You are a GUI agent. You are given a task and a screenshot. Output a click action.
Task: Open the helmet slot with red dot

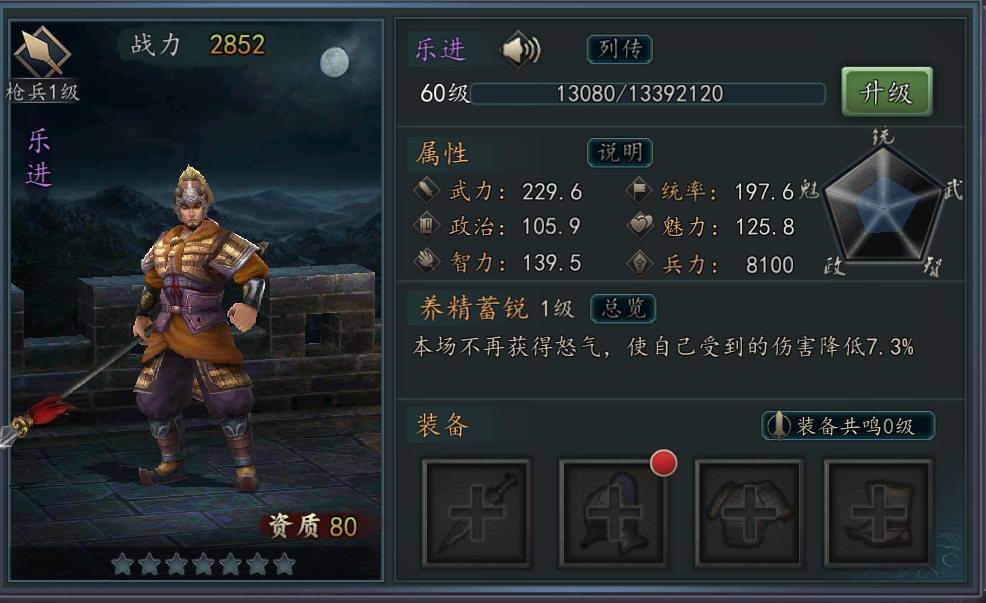(612, 513)
